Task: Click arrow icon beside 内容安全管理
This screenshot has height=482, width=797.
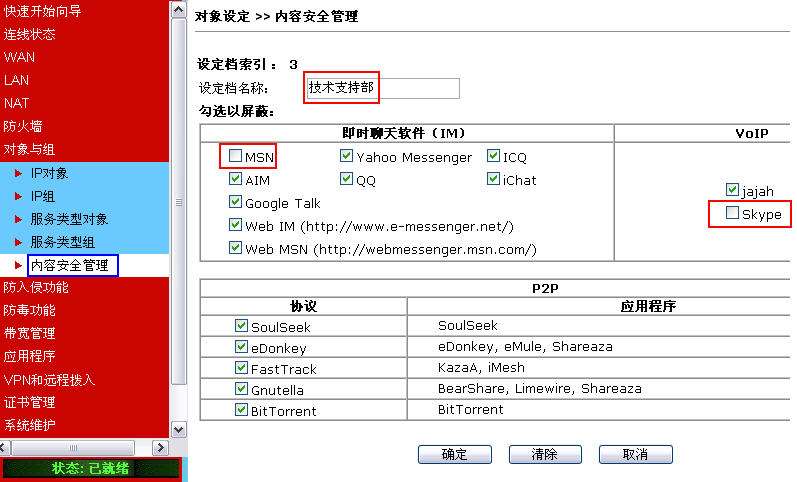Action: pos(18,265)
